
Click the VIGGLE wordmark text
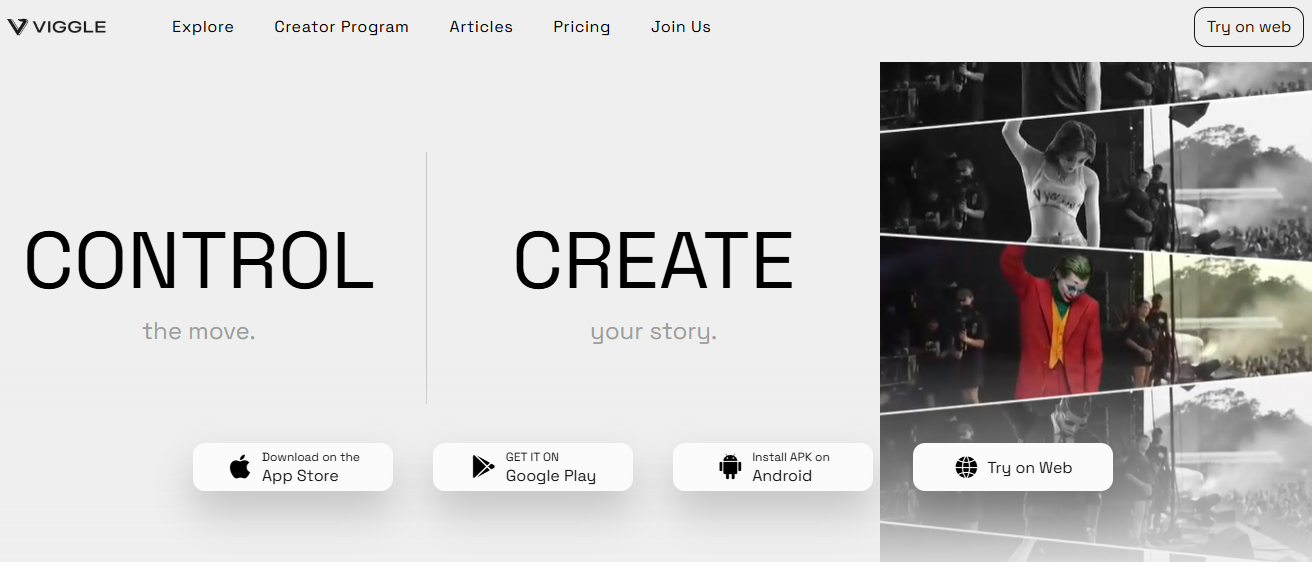click(x=70, y=27)
